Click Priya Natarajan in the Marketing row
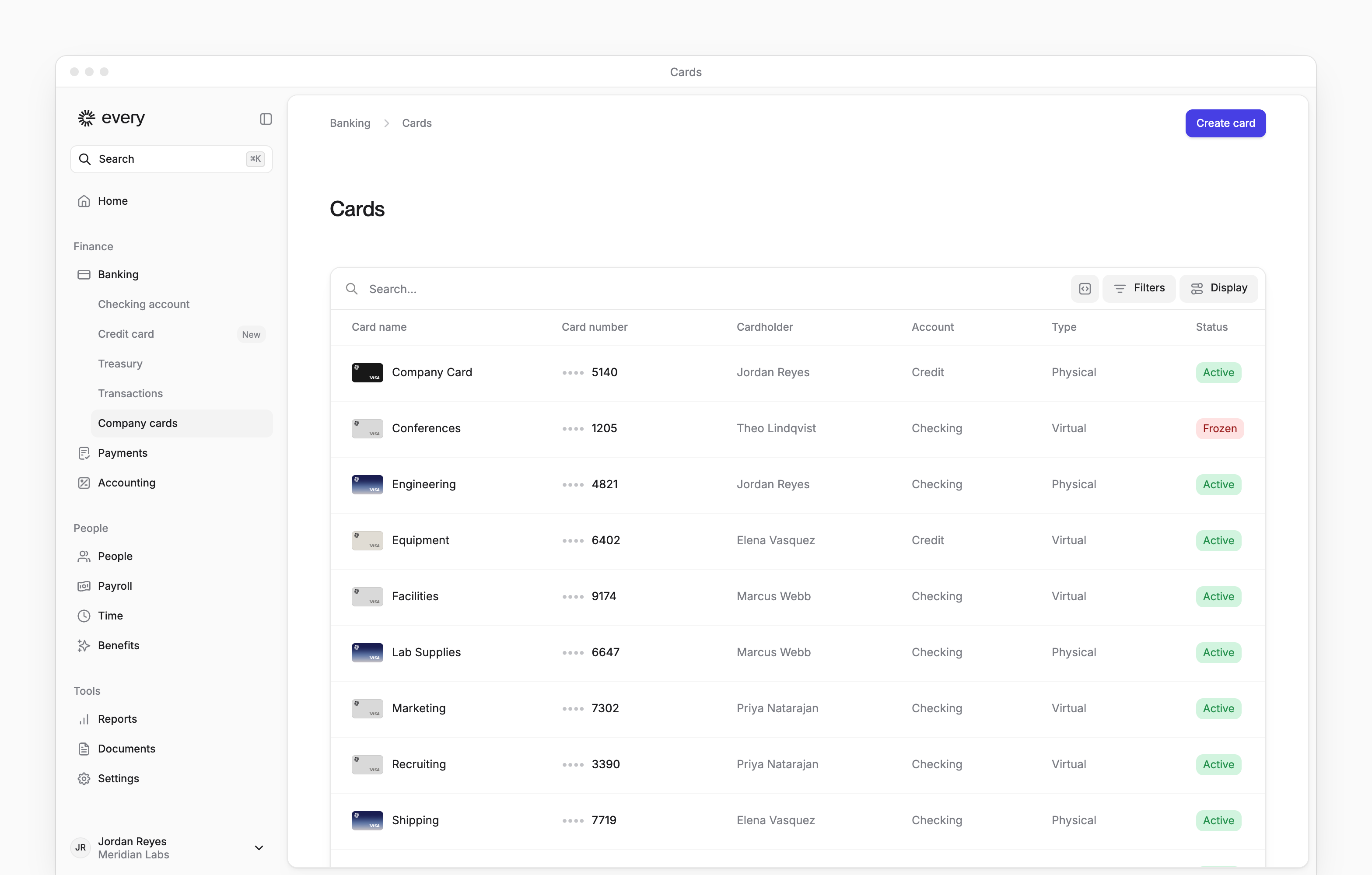 tap(777, 708)
